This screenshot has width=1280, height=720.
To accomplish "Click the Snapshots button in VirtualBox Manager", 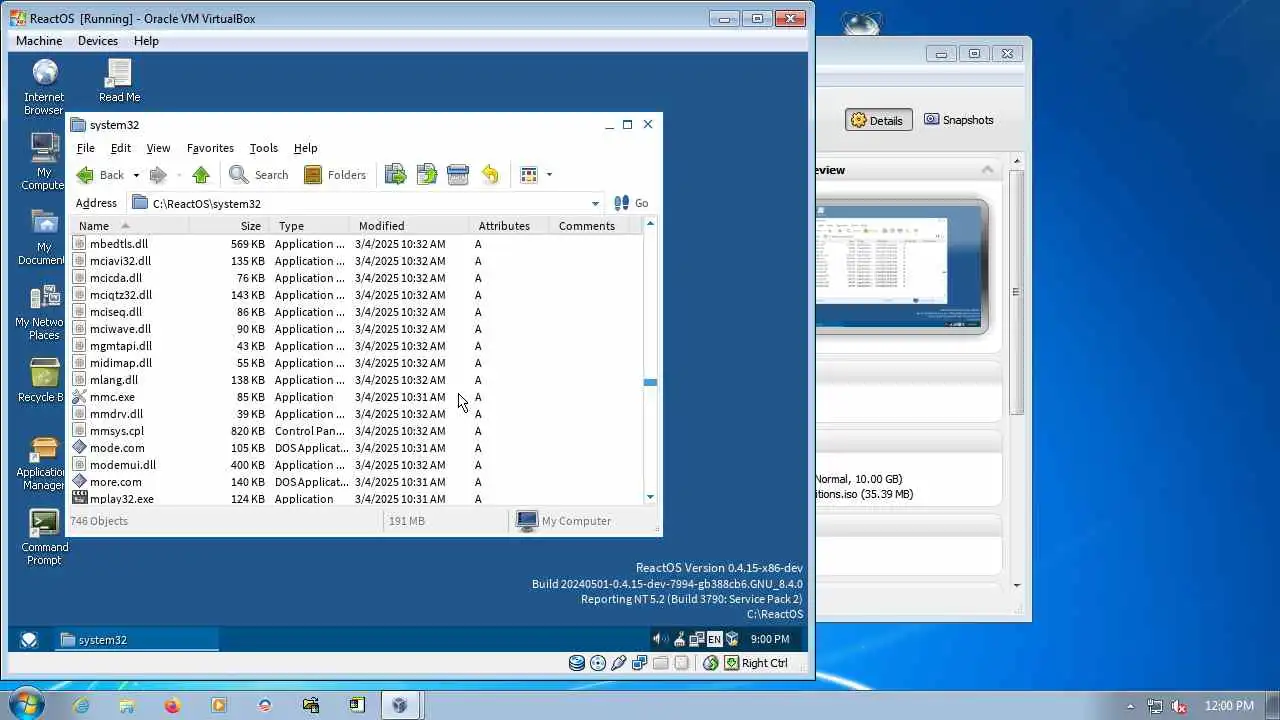I will point(959,120).
